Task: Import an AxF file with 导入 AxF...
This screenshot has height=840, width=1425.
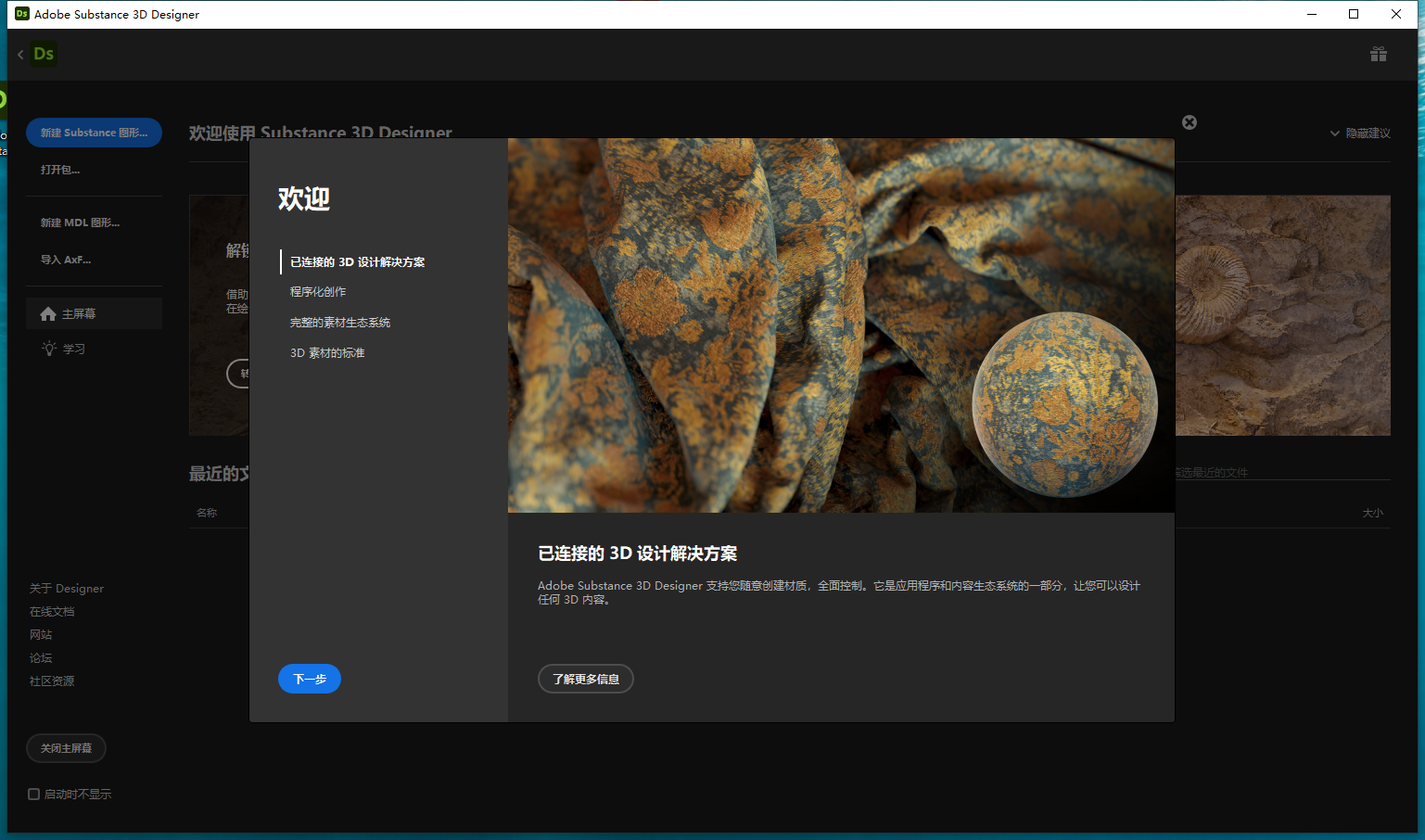Action: coord(66,260)
